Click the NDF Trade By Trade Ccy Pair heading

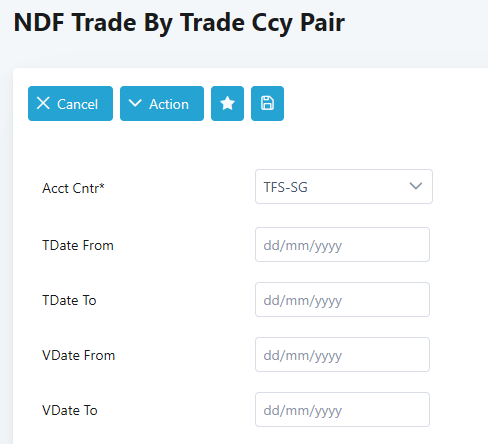pos(179,23)
